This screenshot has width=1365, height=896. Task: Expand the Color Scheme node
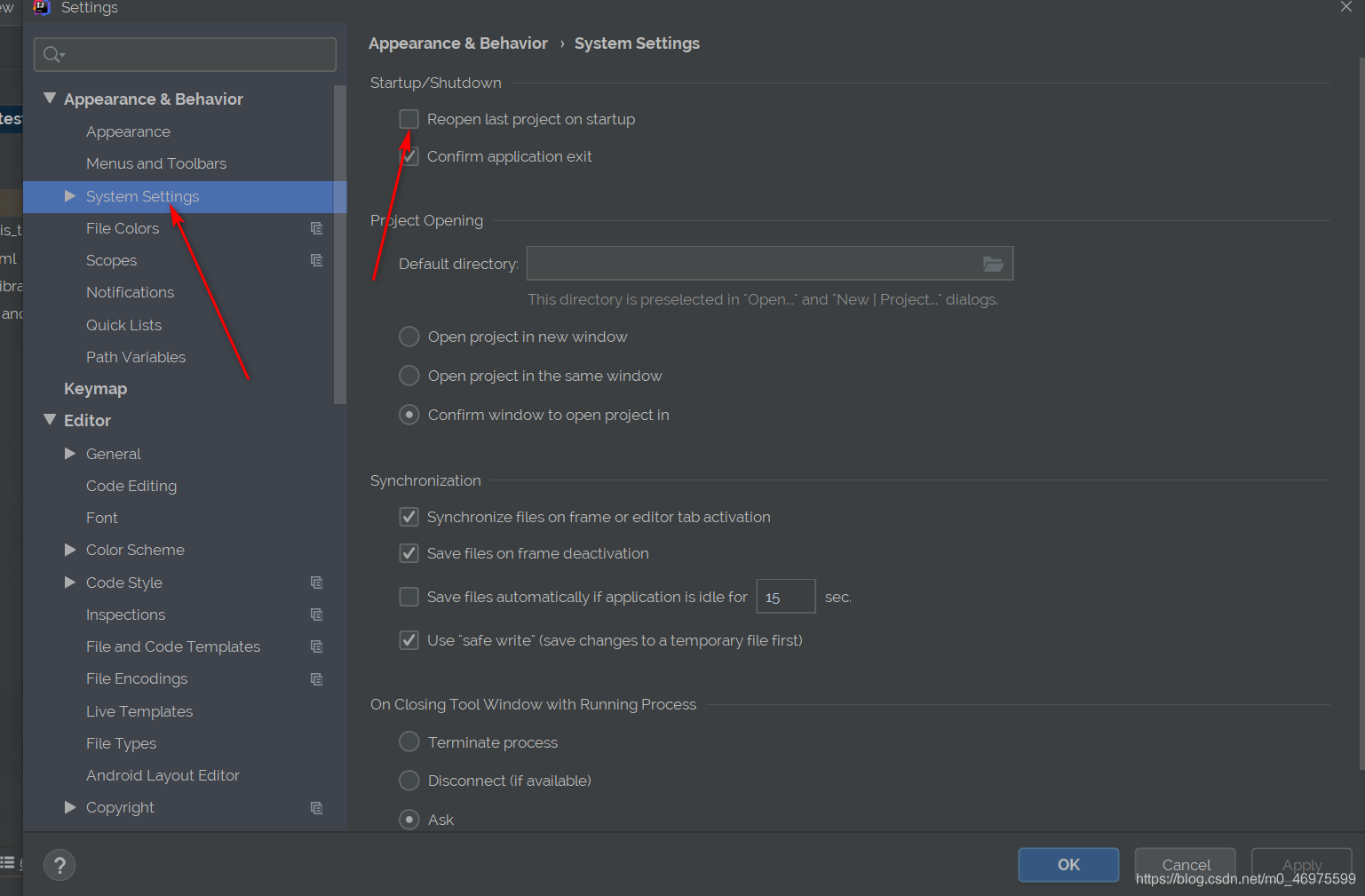(x=70, y=550)
